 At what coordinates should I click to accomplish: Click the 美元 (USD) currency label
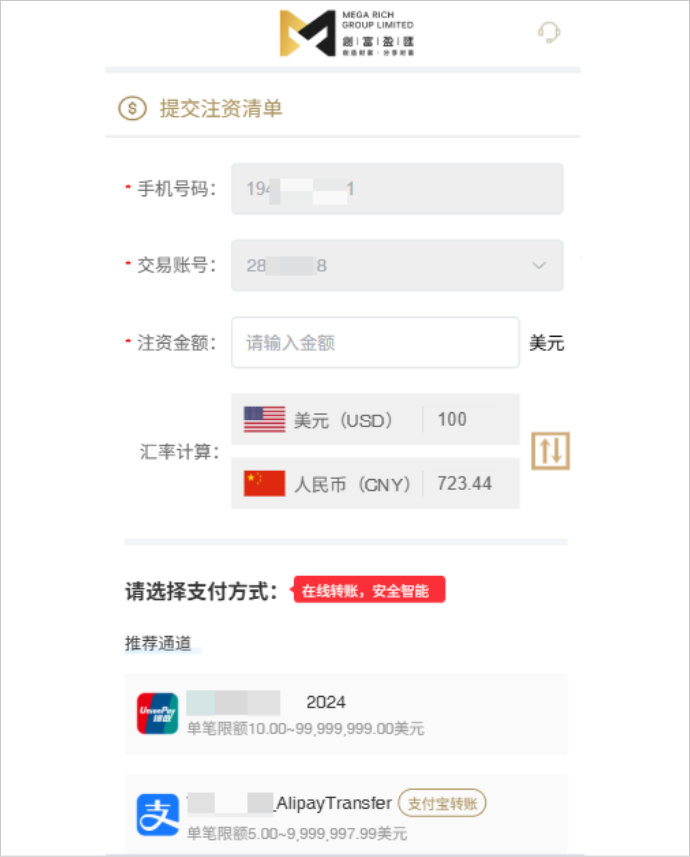point(343,420)
